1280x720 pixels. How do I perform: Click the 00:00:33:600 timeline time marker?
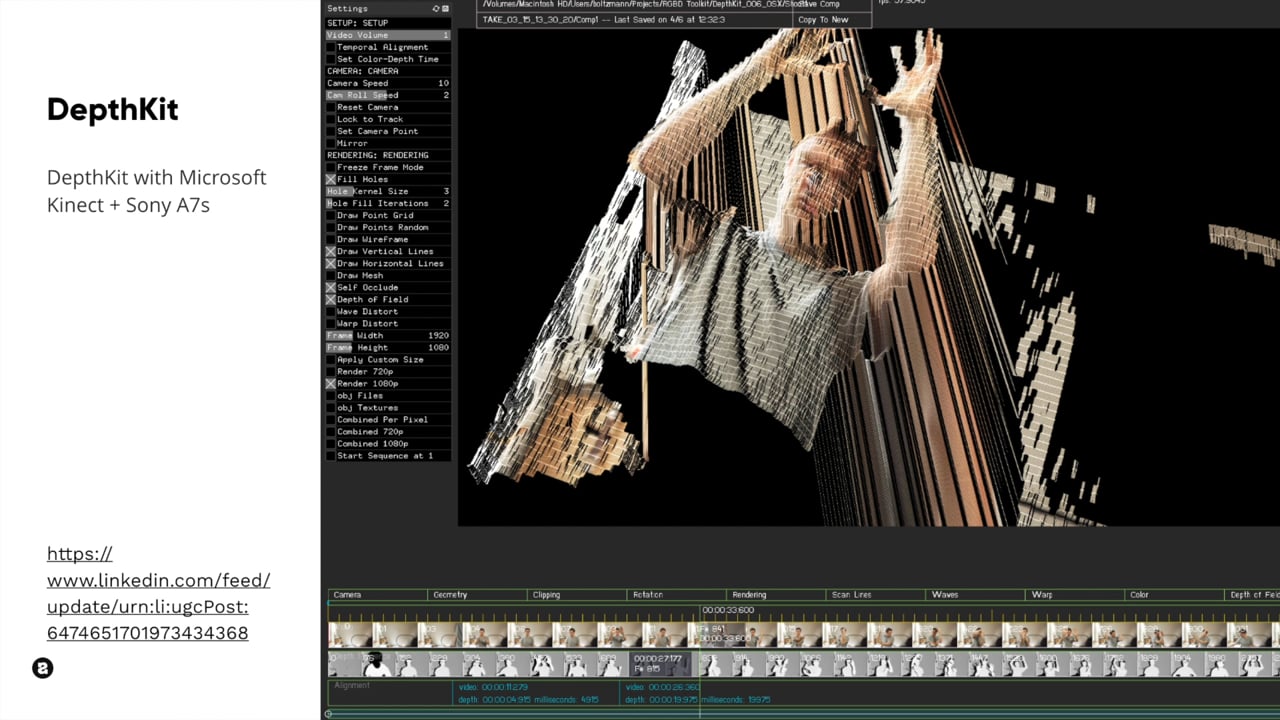coord(728,610)
